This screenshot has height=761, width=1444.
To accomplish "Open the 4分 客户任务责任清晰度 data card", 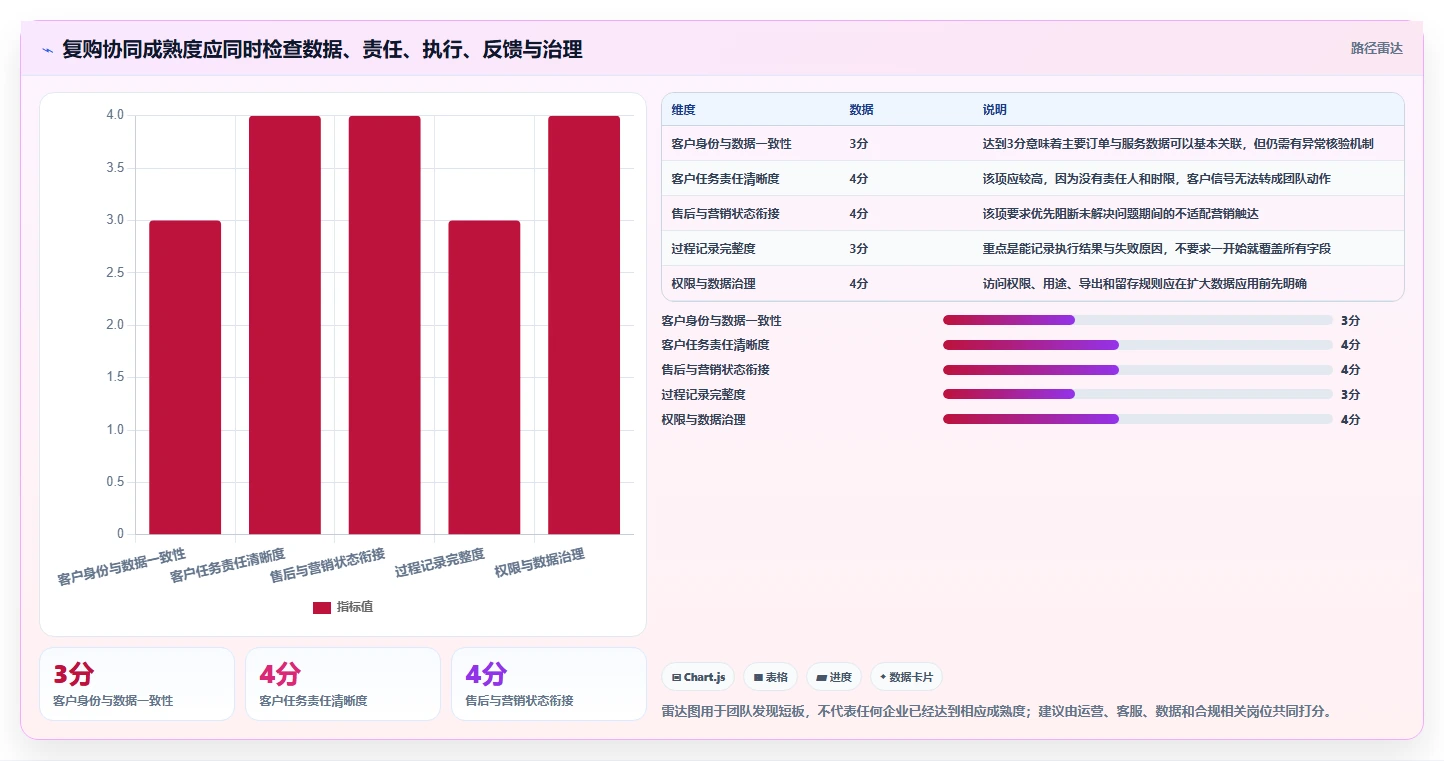I will click(343, 684).
